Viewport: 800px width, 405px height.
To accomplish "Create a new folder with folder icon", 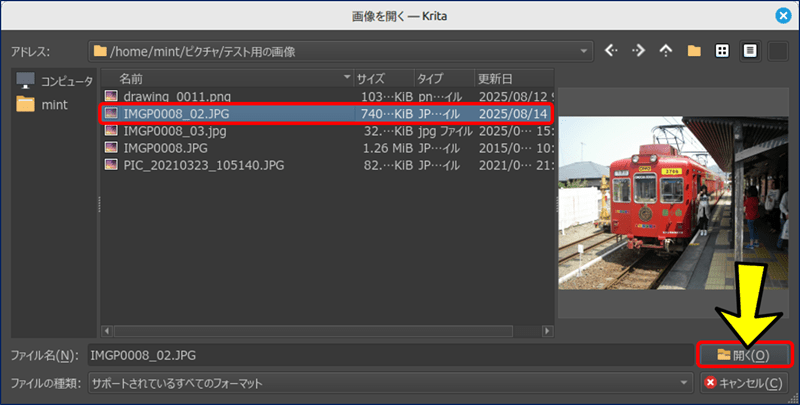I will 693,50.
